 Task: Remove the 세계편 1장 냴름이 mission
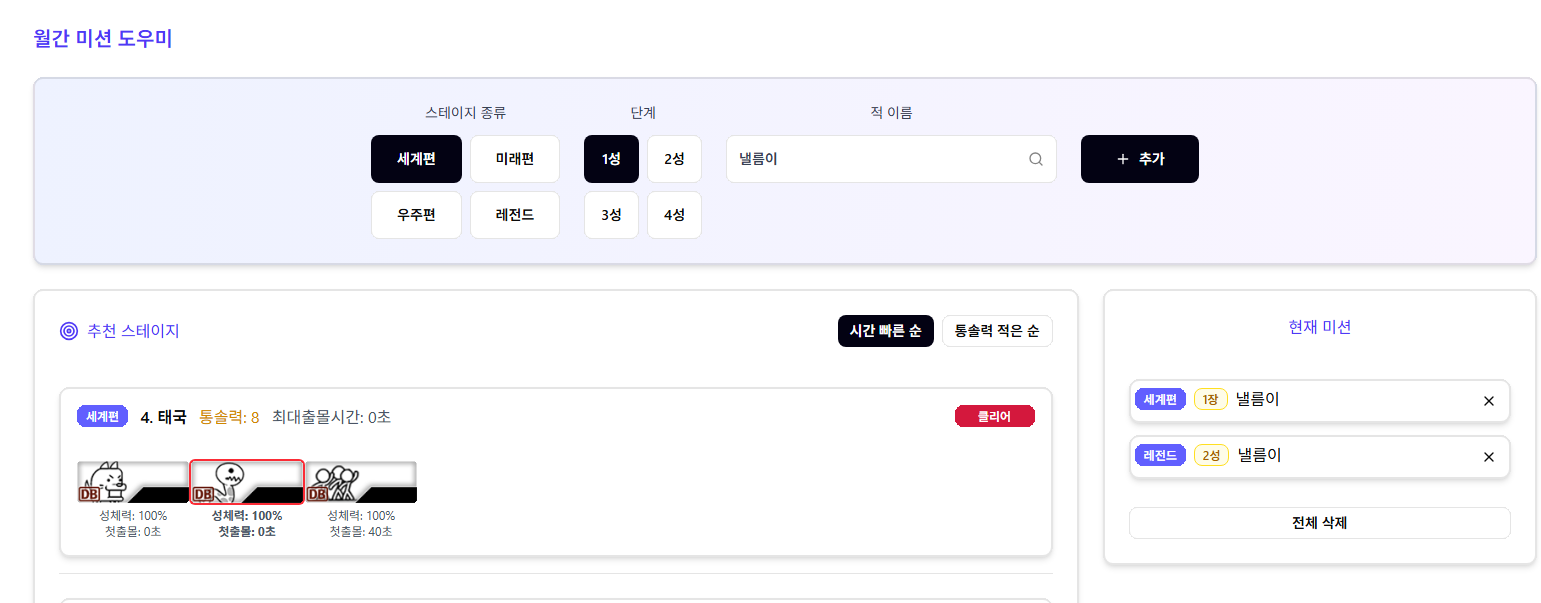point(1488,401)
